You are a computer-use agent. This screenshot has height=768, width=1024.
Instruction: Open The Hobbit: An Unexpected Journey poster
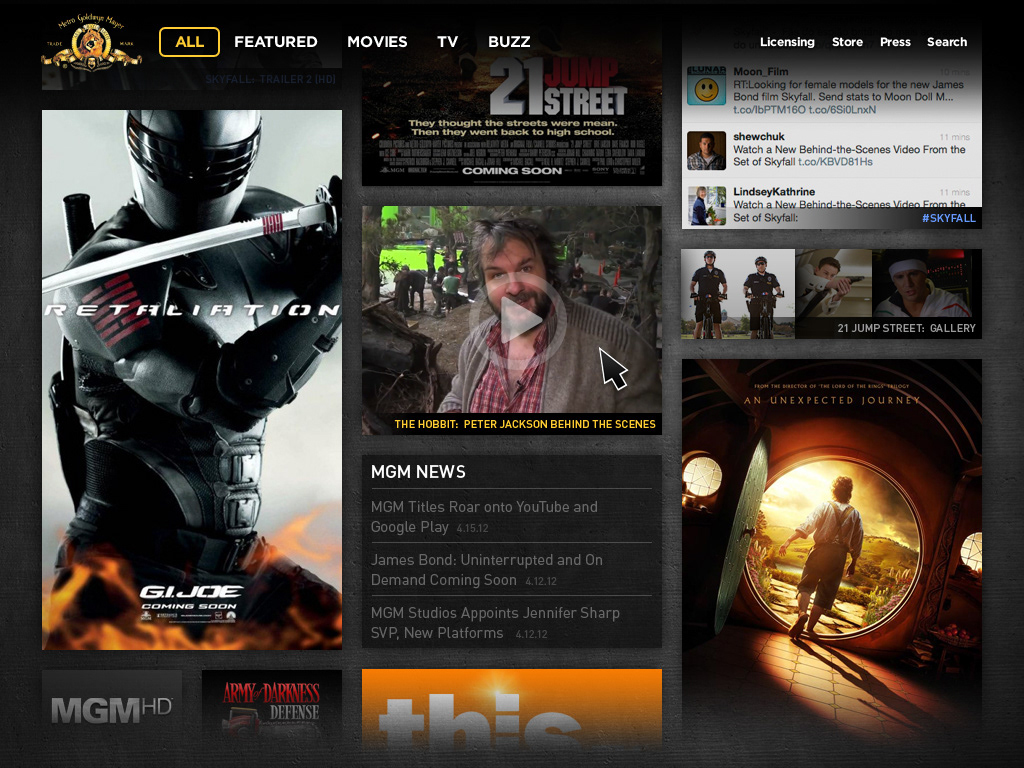tap(831, 549)
